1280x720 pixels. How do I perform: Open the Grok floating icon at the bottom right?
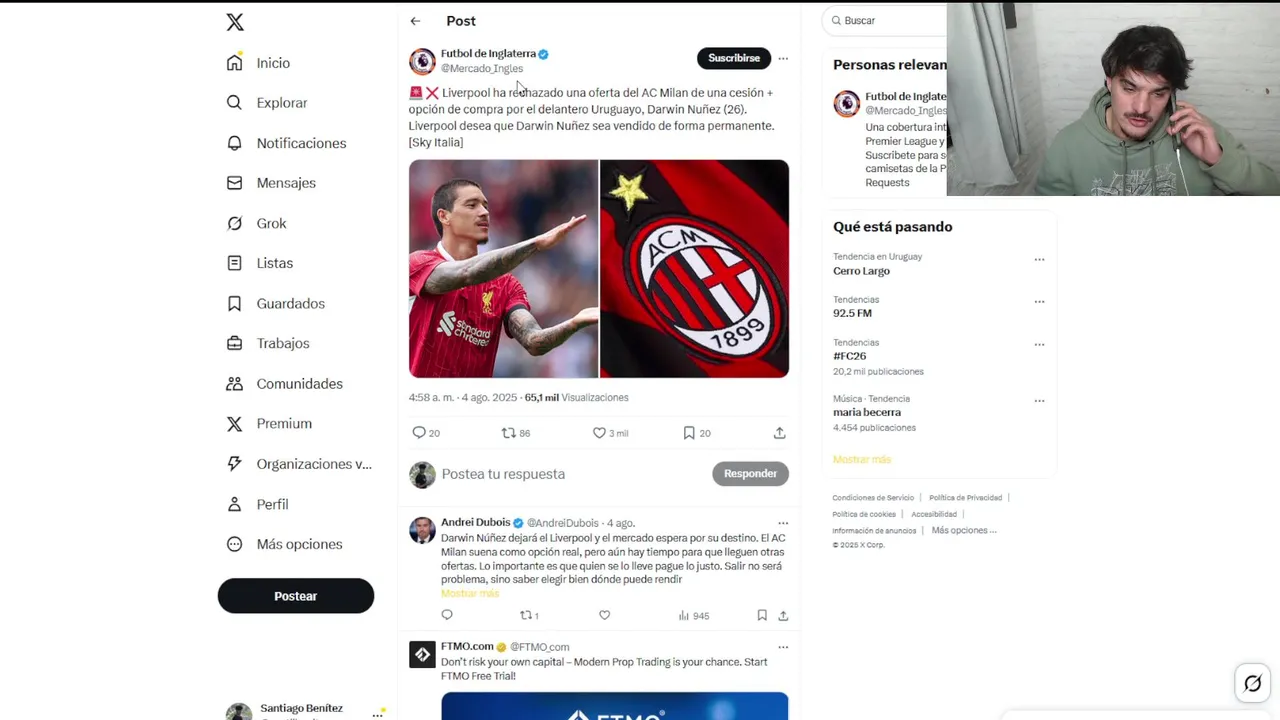pos(1252,684)
